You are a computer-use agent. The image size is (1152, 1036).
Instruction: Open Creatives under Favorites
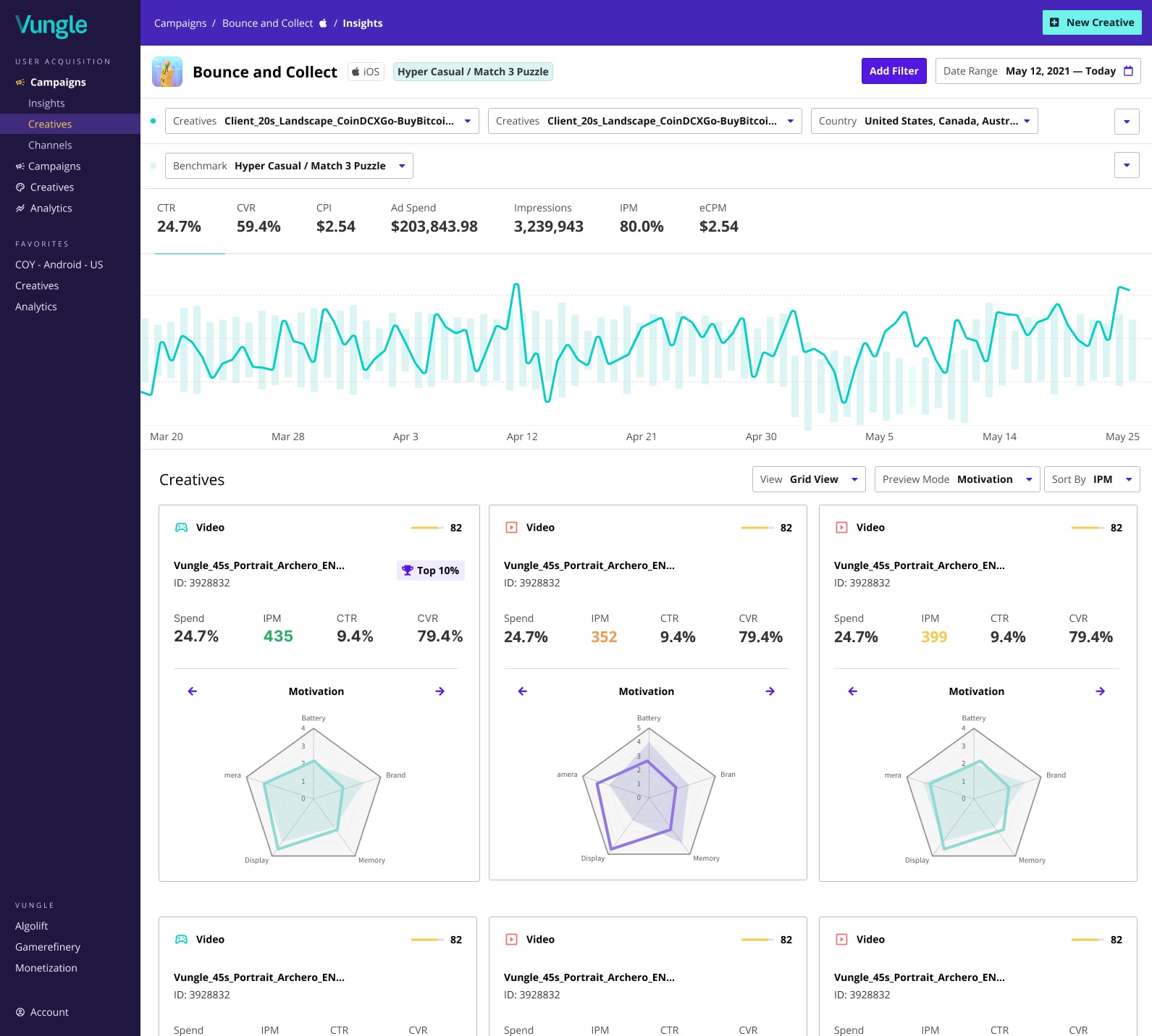pos(37,286)
